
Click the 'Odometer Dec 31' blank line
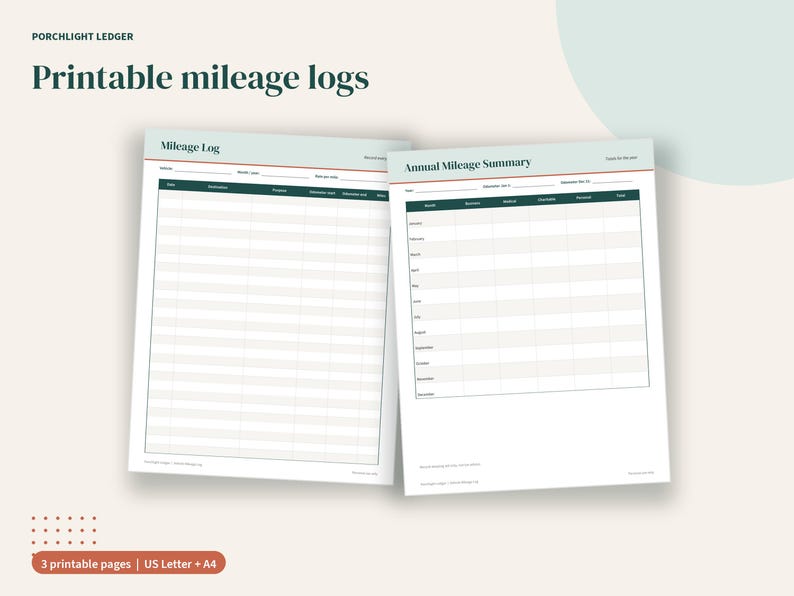(612, 181)
